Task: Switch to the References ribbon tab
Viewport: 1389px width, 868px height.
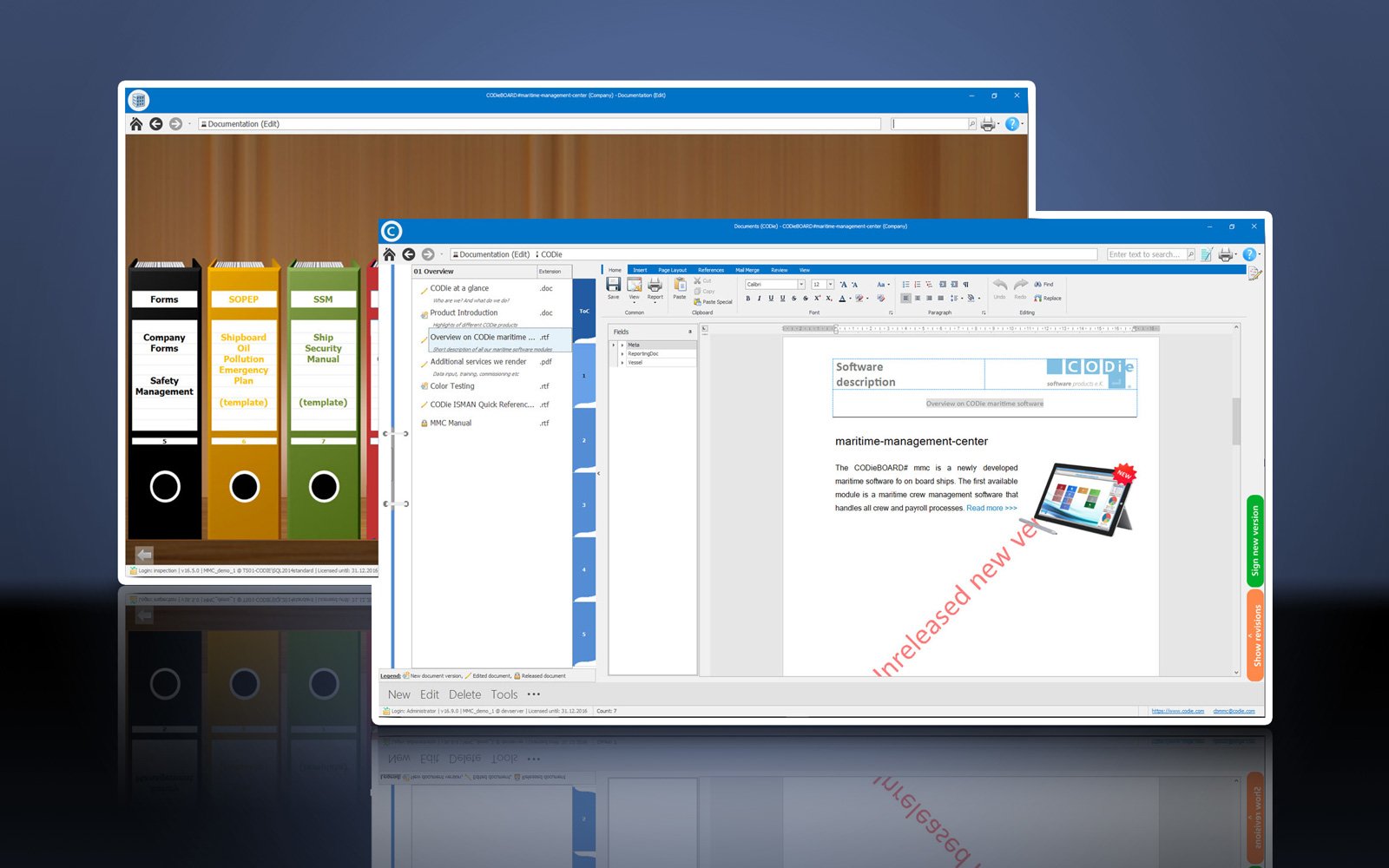Action: pos(711,270)
